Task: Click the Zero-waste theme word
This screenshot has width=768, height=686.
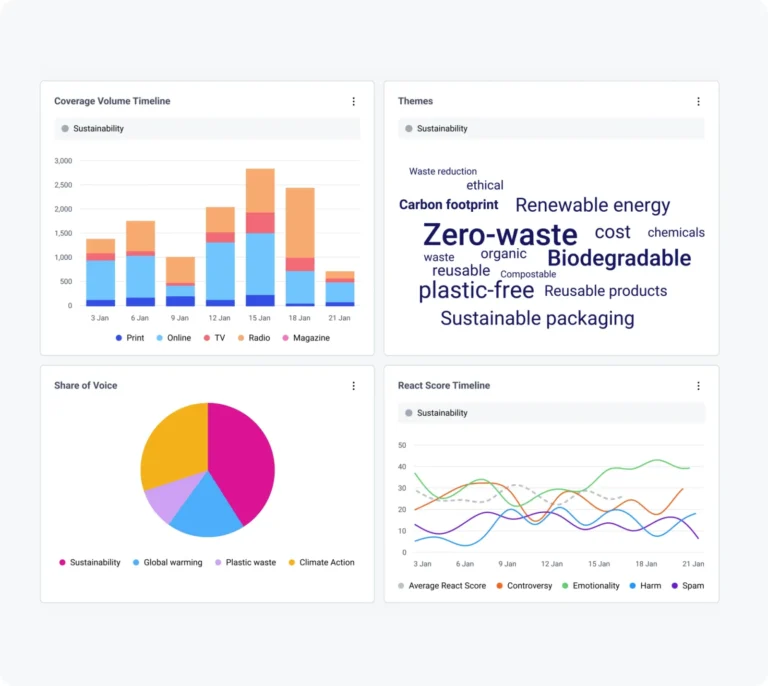Action: (500, 235)
